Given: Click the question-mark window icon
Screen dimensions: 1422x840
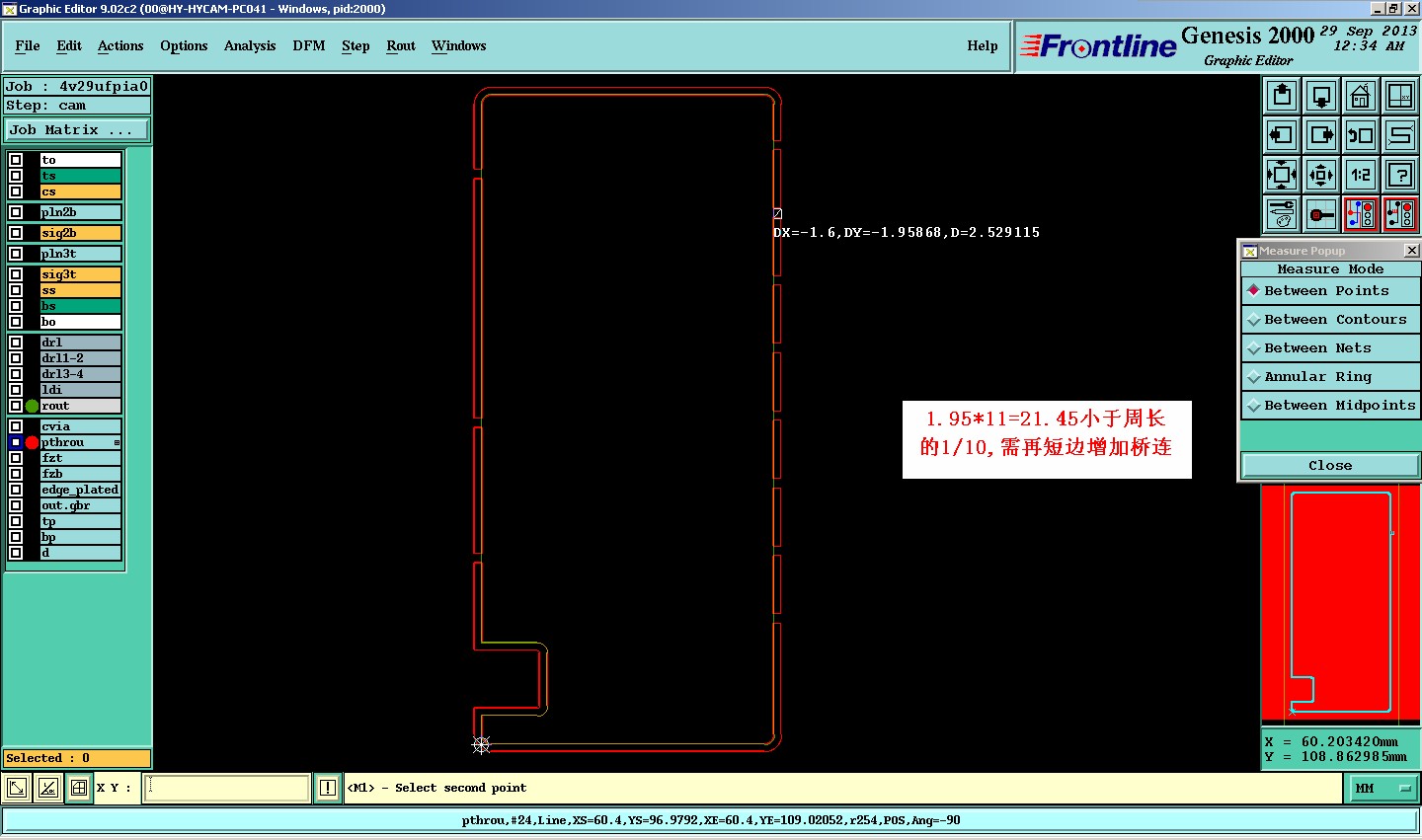Looking at the screenshot, I should point(1400,175).
